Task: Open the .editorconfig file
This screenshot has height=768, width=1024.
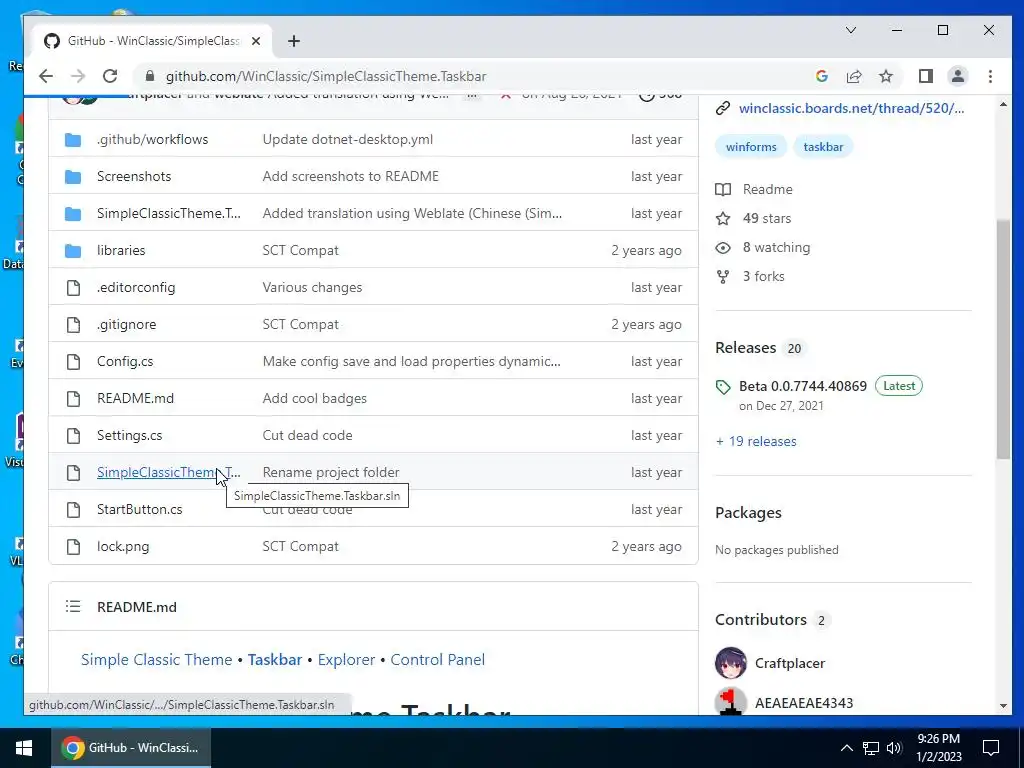Action: point(136,287)
